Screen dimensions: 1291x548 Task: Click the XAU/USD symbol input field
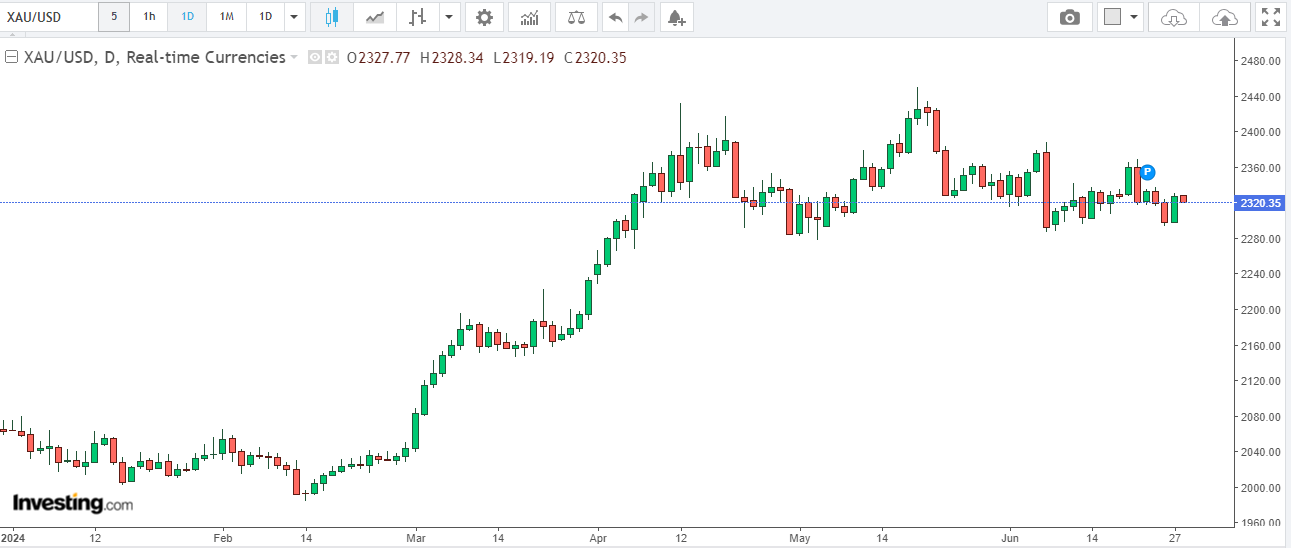[x=49, y=17]
